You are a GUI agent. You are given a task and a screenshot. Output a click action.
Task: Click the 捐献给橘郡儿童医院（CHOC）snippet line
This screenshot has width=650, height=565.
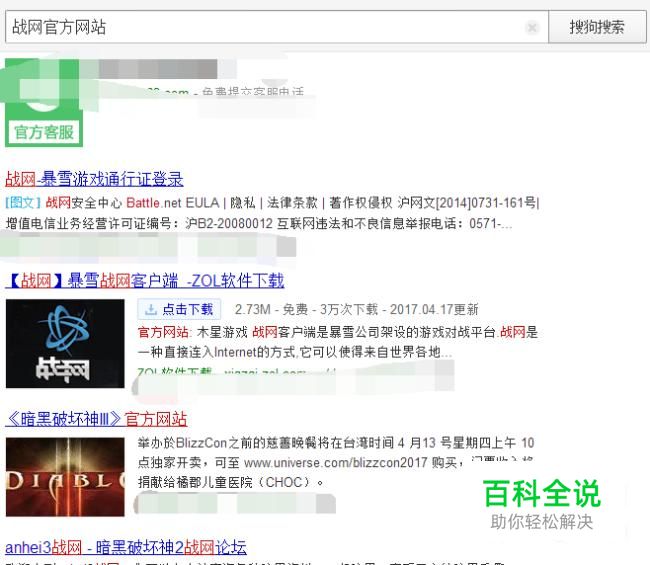click(x=230, y=482)
